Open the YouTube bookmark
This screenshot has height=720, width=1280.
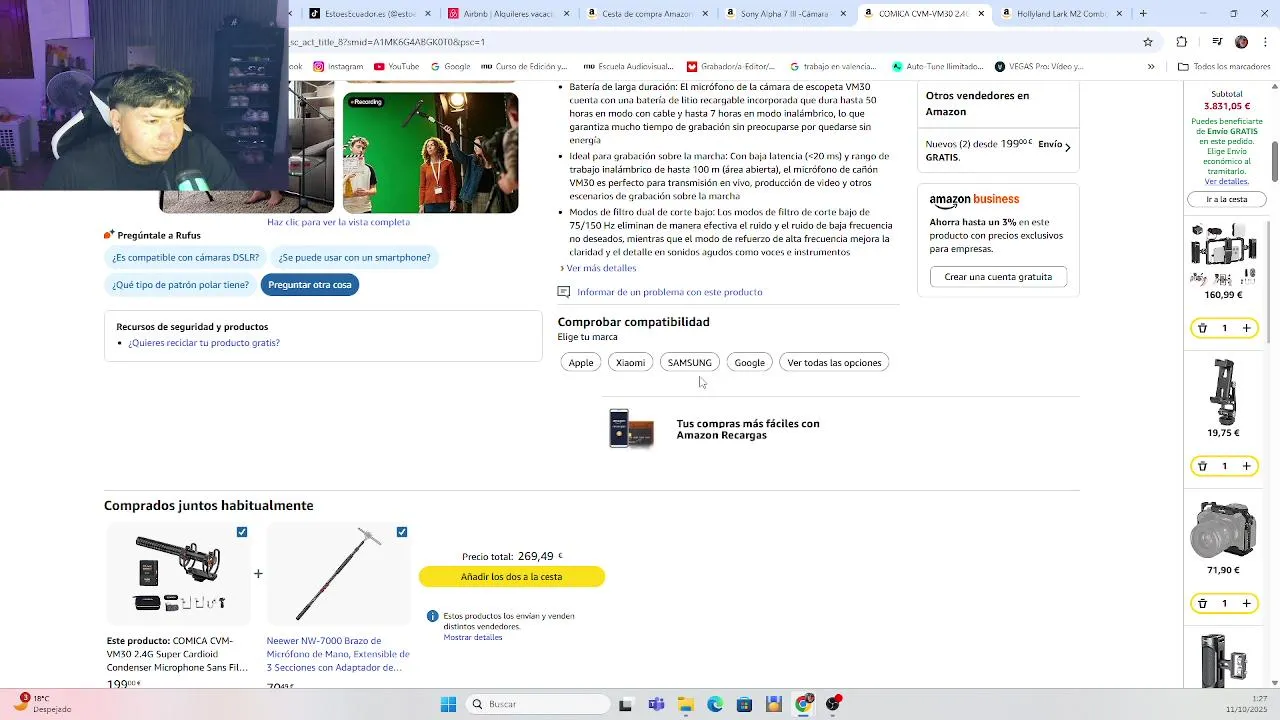396,67
